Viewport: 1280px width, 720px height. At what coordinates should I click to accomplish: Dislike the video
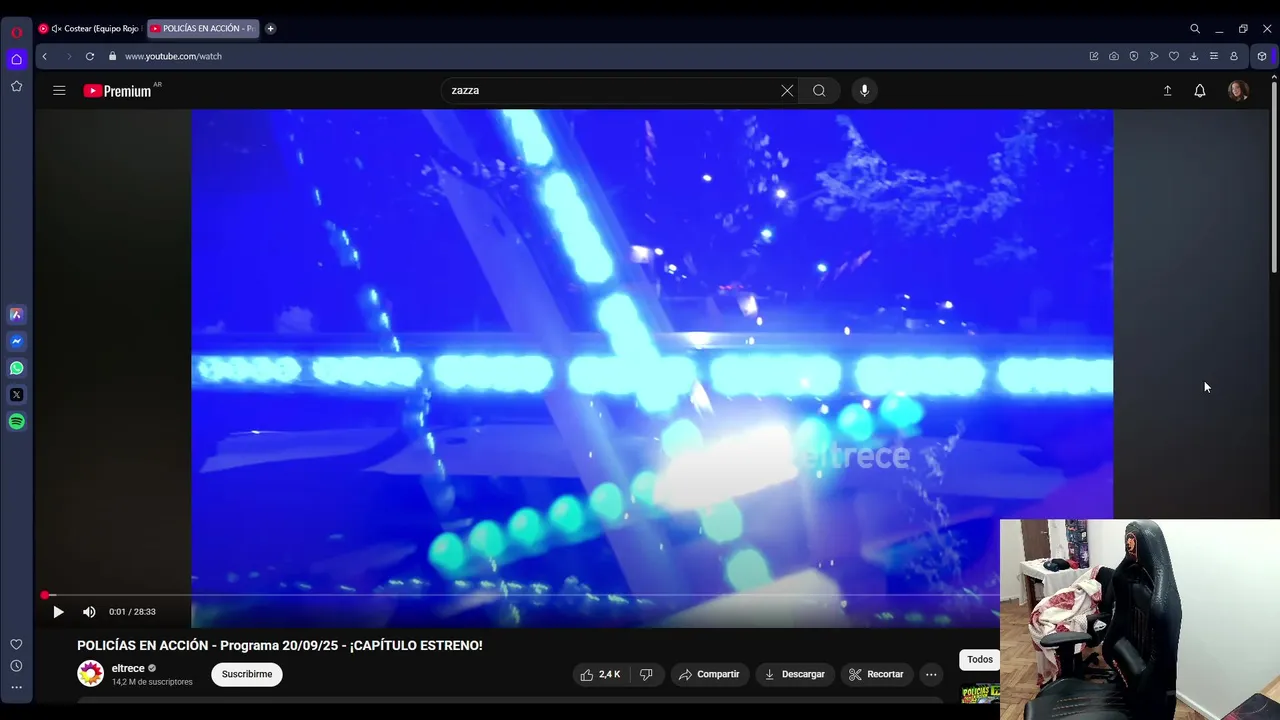pos(646,674)
